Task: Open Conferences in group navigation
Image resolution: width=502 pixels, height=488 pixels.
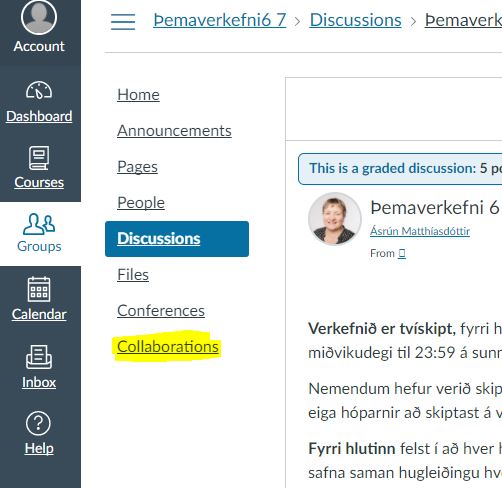Action: click(161, 311)
